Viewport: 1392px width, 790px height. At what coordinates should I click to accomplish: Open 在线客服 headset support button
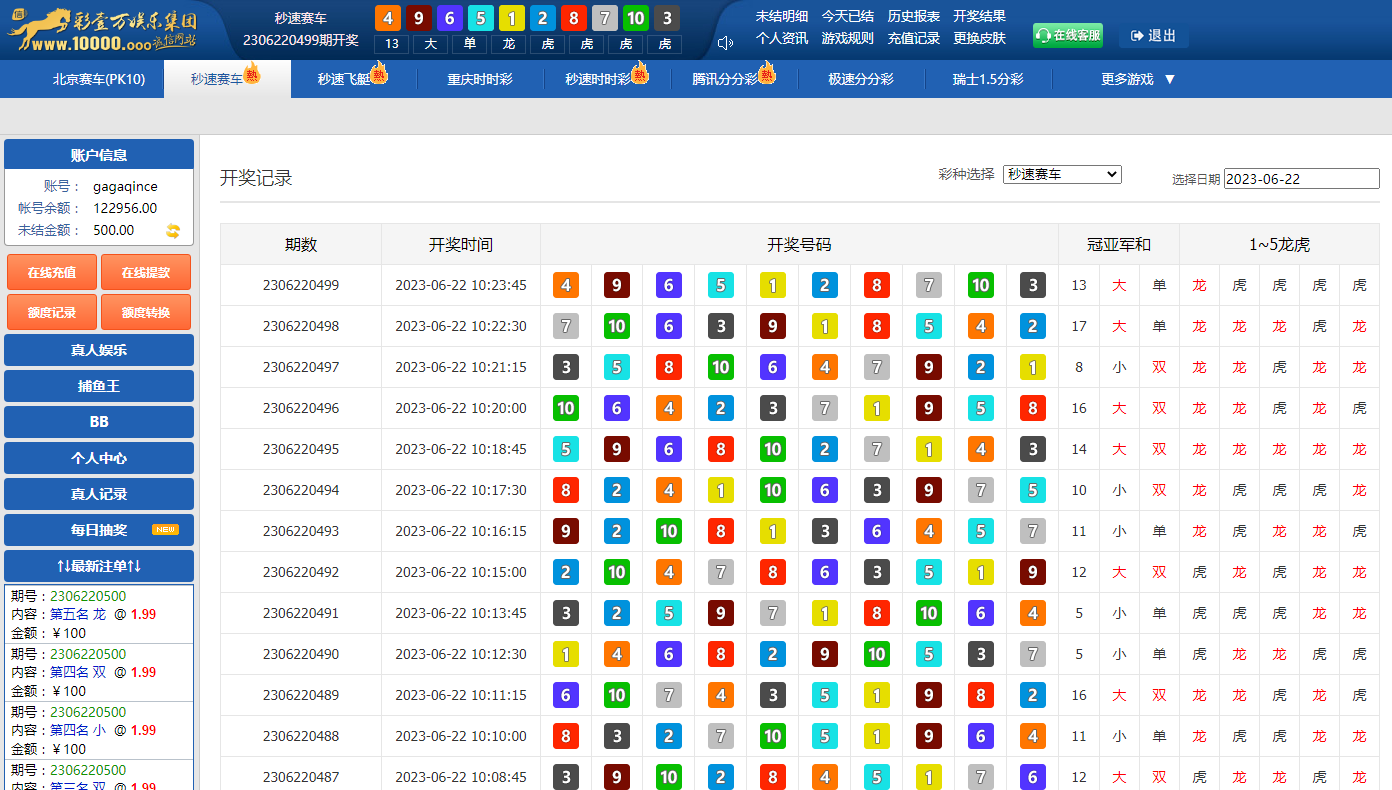(x=1067, y=35)
